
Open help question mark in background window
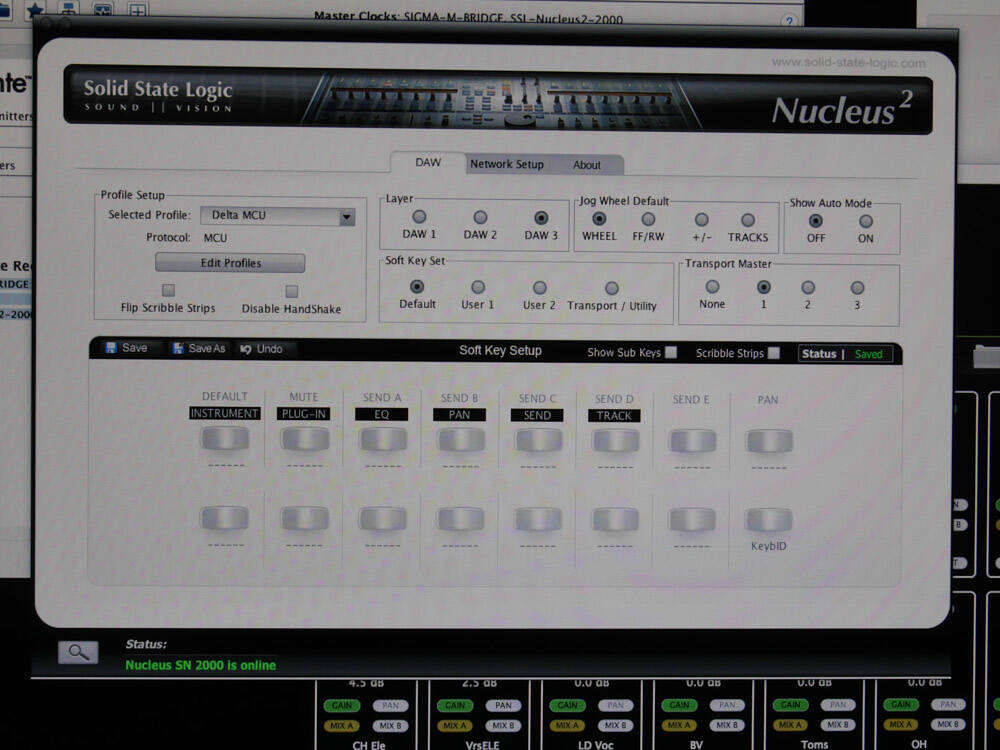coord(790,20)
